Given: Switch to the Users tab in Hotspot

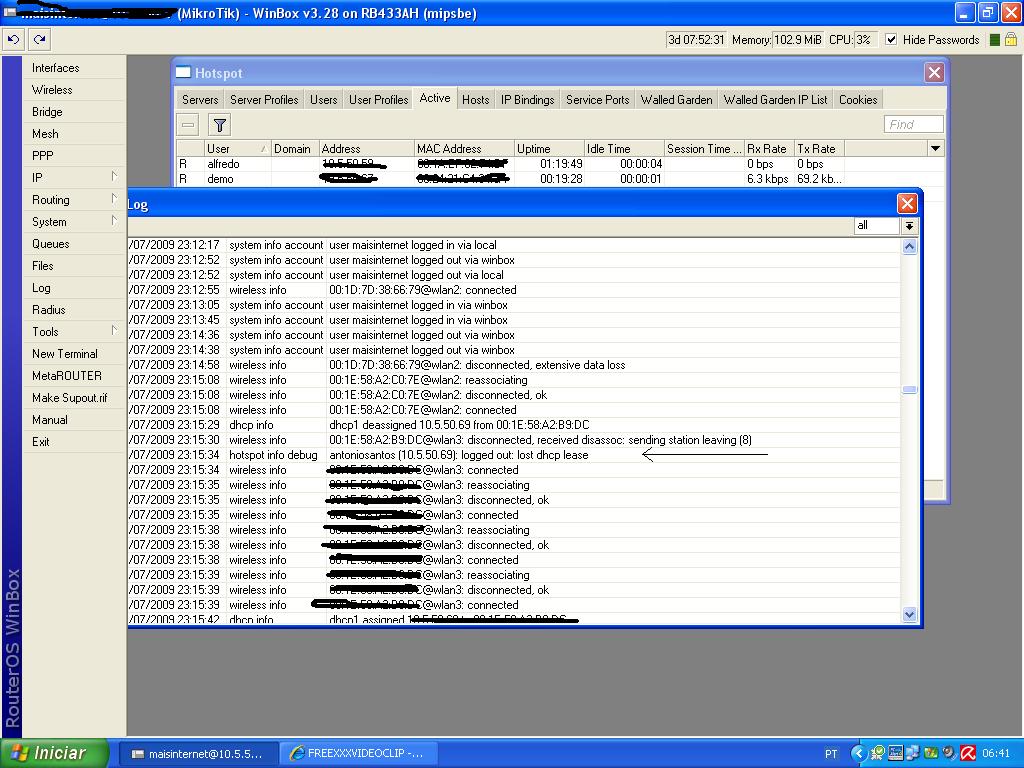Looking at the screenshot, I should 323,99.
